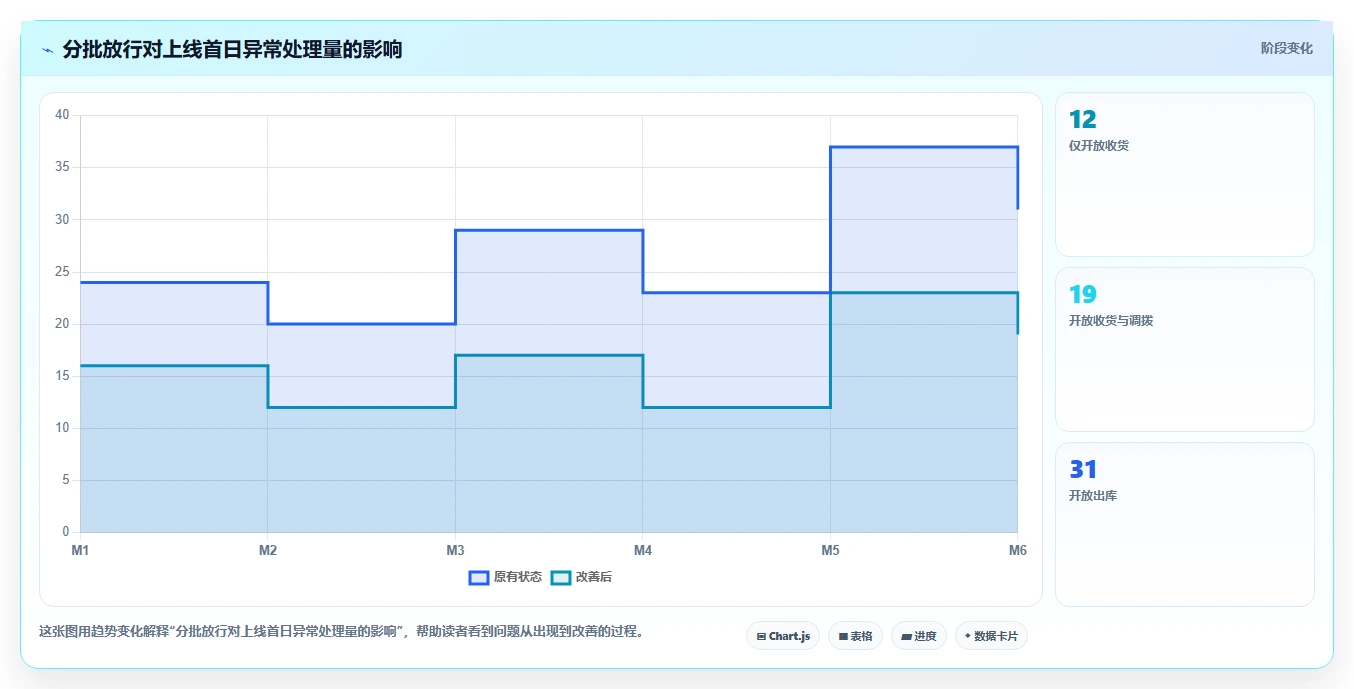Click the chart title 分批放行对上线首日异常处理量的影响
The width and height of the screenshot is (1354, 689).
[x=232, y=49]
